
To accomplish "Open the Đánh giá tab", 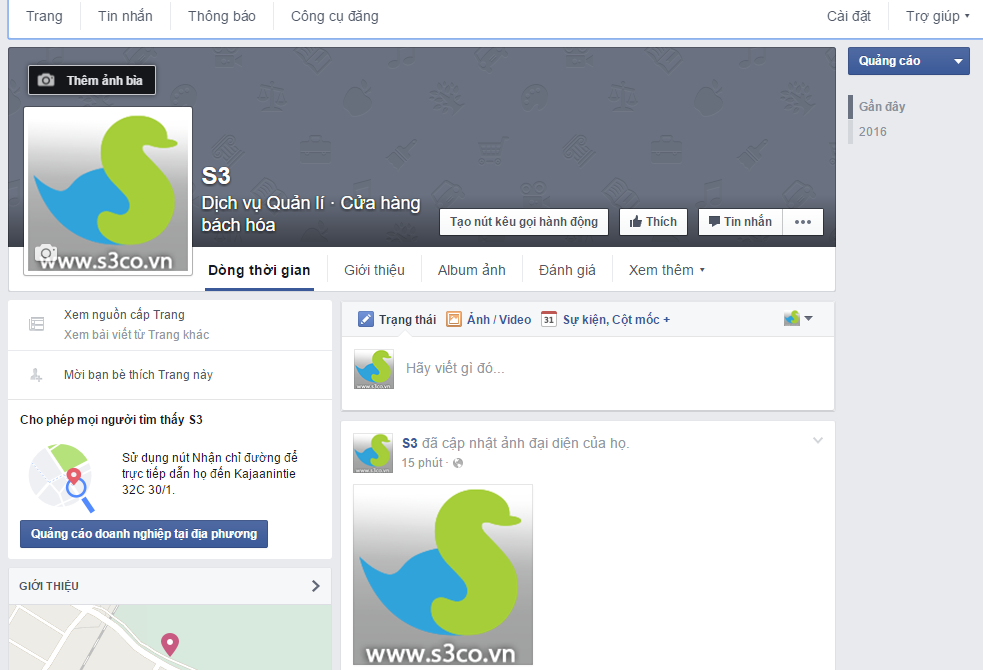I will [567, 270].
